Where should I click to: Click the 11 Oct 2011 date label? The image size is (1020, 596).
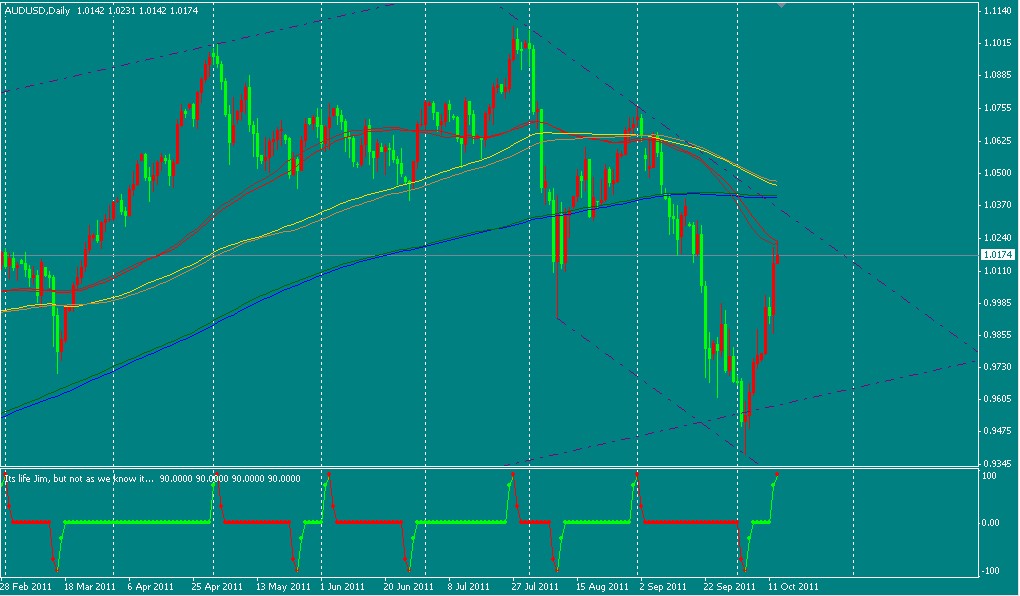793,586
